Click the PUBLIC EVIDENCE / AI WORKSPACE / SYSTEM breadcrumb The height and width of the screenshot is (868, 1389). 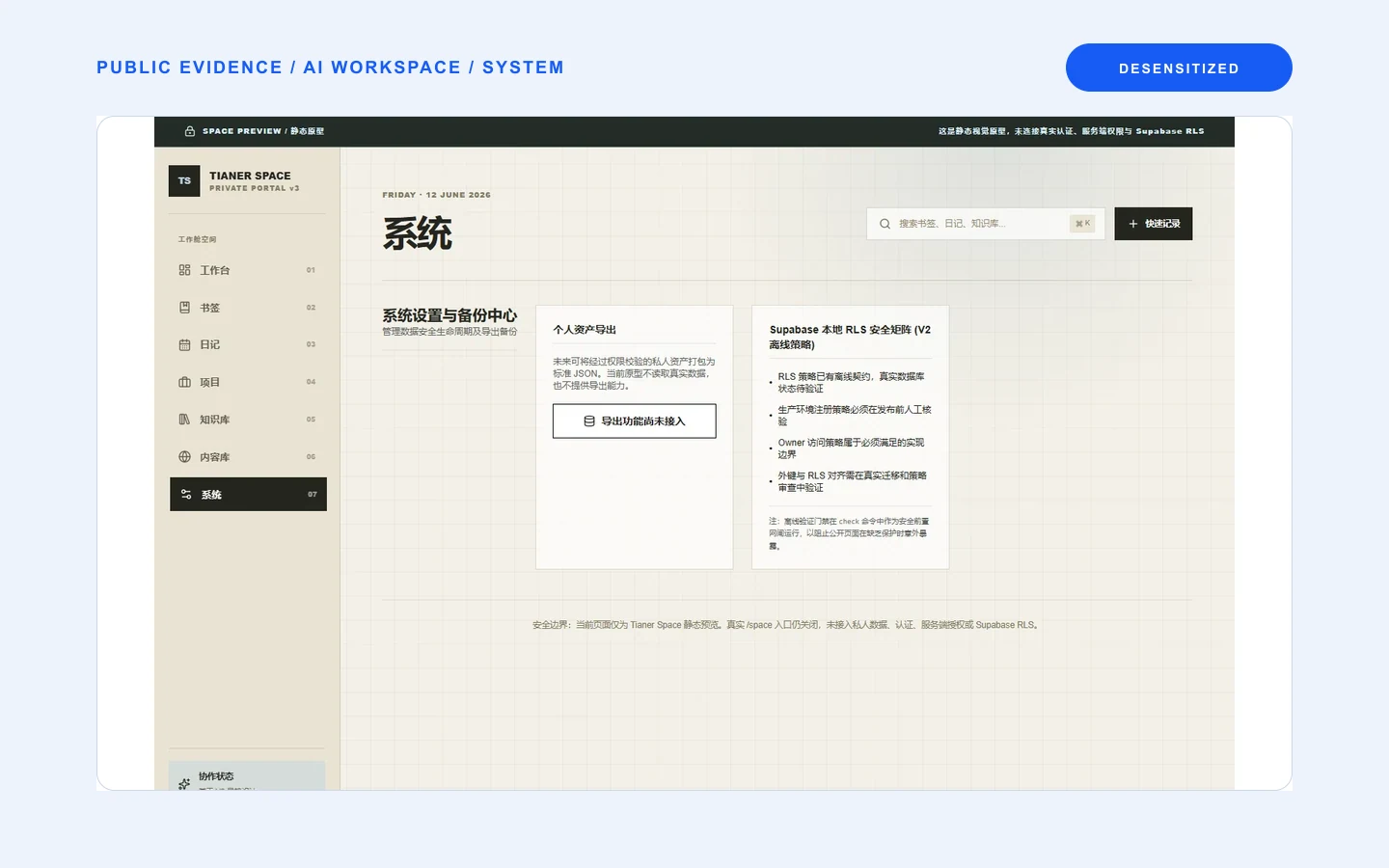tap(330, 68)
